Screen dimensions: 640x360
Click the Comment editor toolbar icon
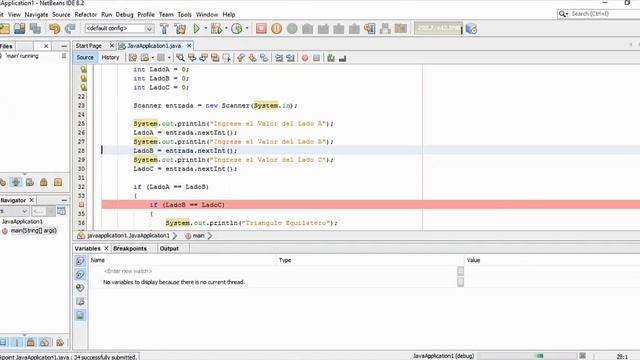point(331,58)
